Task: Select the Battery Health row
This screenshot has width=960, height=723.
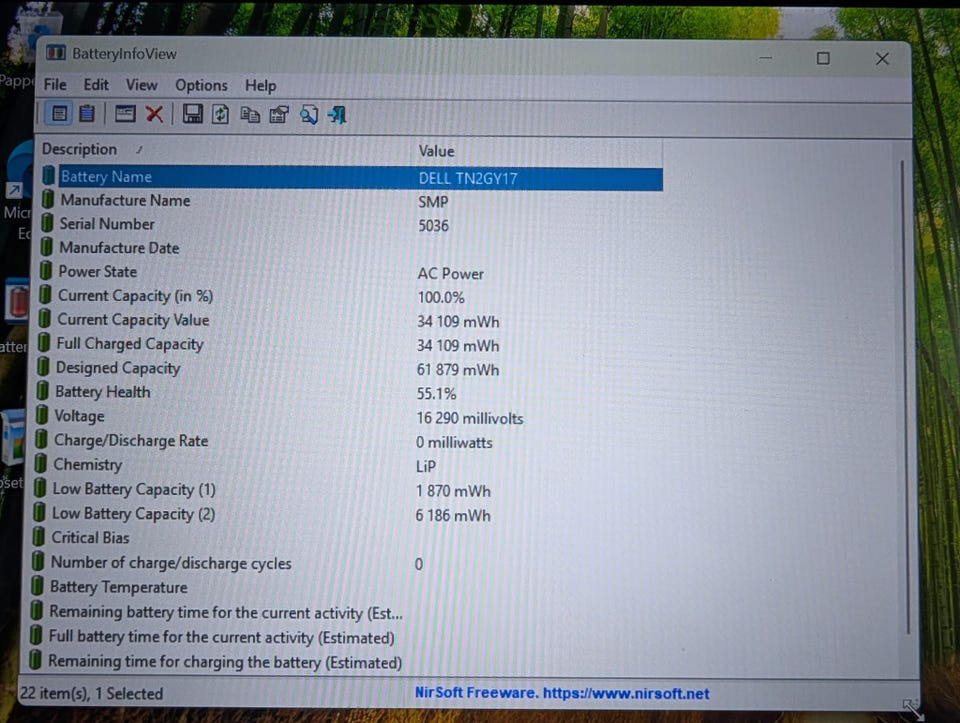Action: point(349,392)
